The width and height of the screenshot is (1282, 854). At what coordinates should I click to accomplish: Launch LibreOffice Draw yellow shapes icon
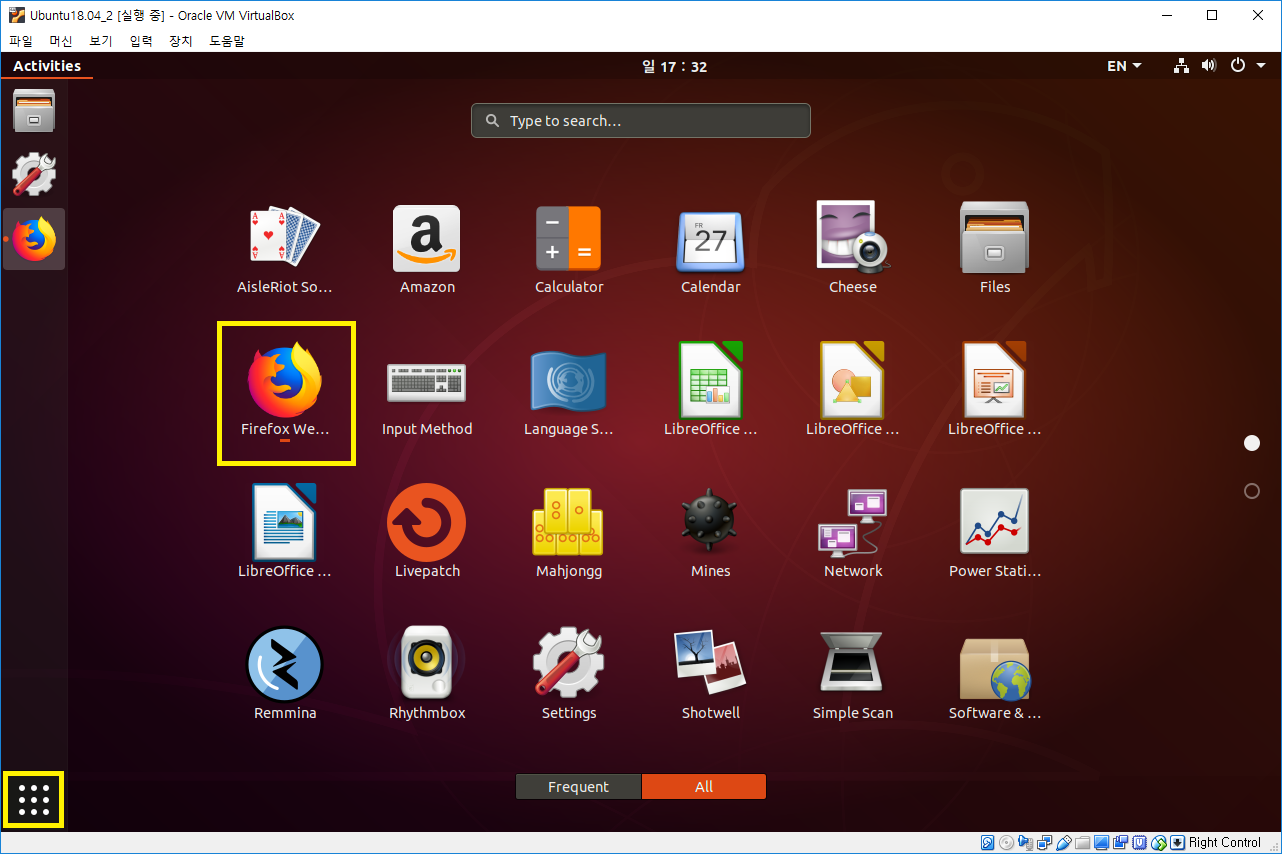pos(853,392)
